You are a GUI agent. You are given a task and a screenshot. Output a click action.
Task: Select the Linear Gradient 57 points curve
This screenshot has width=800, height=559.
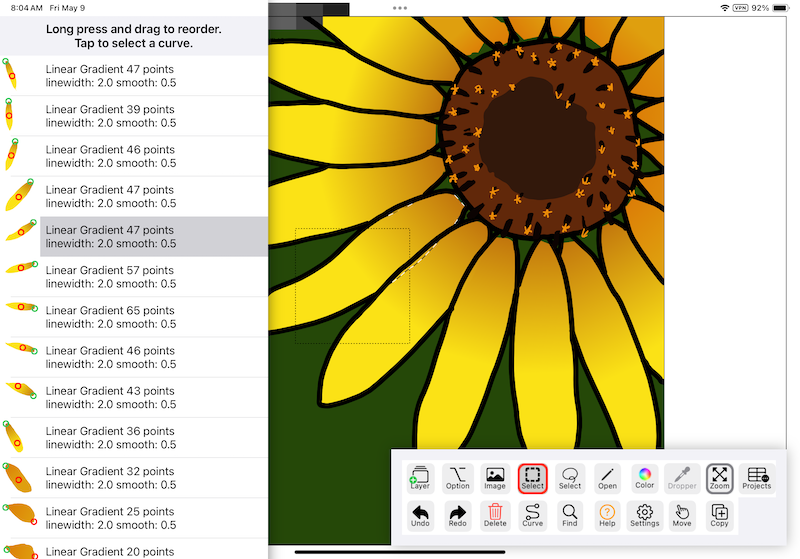(x=134, y=277)
